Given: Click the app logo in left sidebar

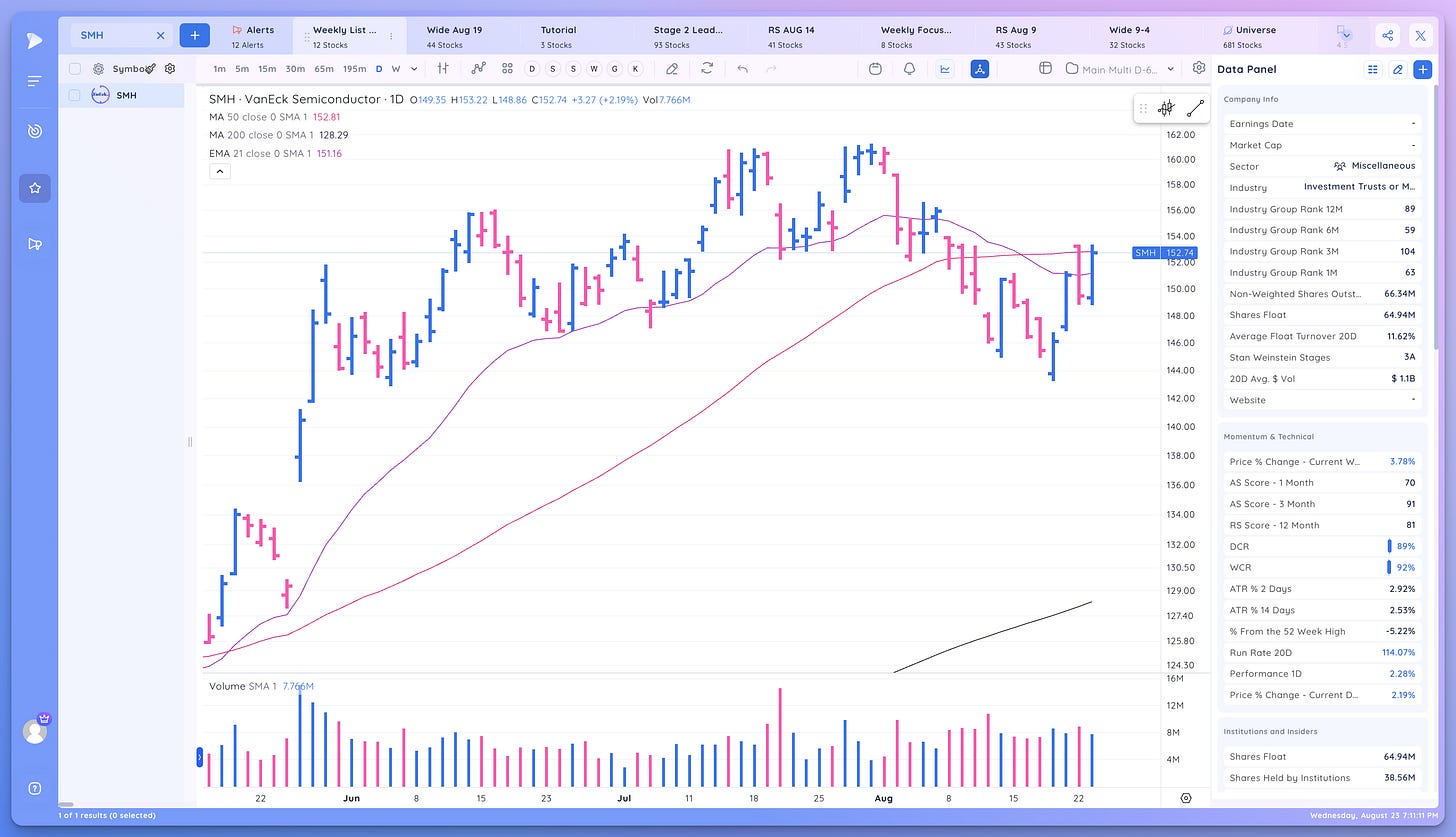Looking at the screenshot, I should 35,40.
